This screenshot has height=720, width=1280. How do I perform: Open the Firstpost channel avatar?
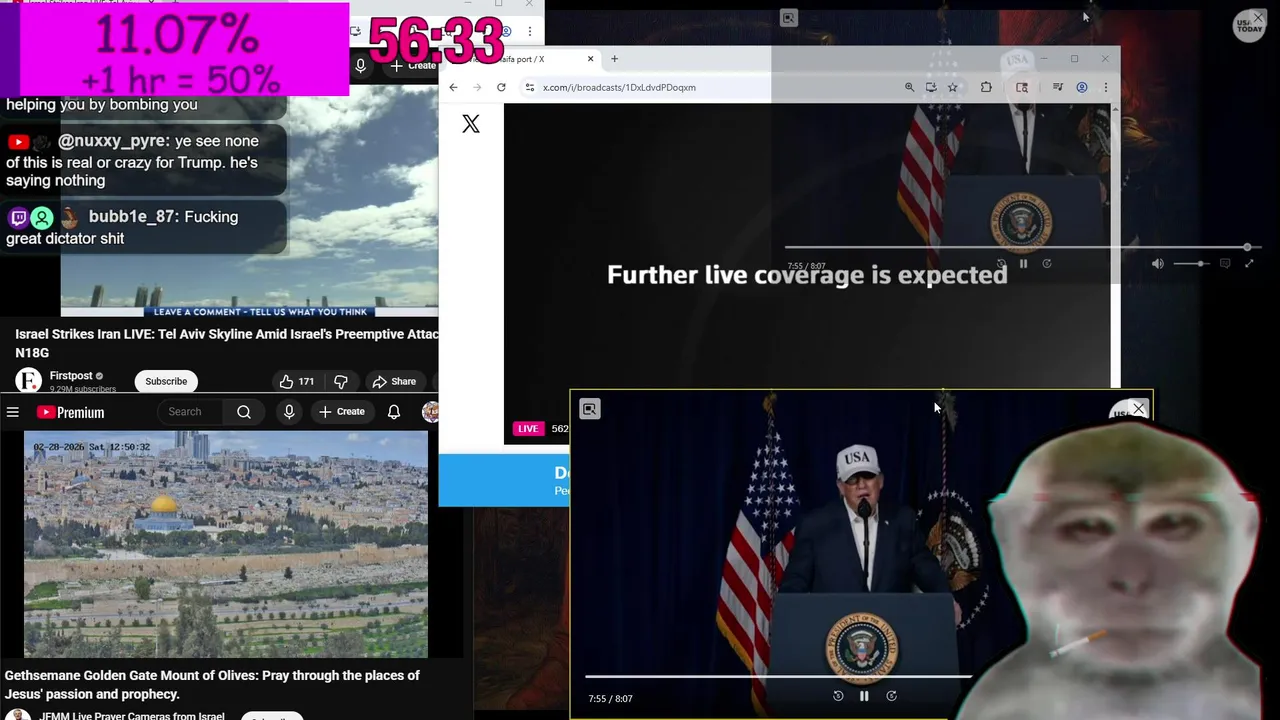tap(28, 380)
